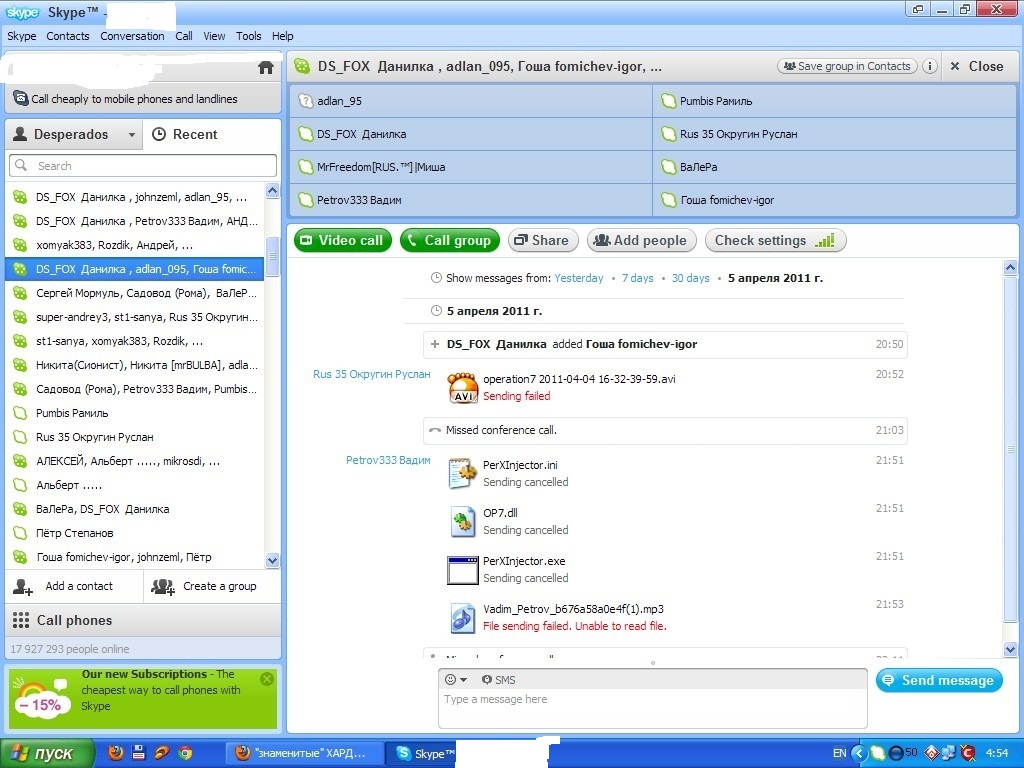Screen dimensions: 1024x768
Task: Open the Contacts menu
Action: click(68, 36)
